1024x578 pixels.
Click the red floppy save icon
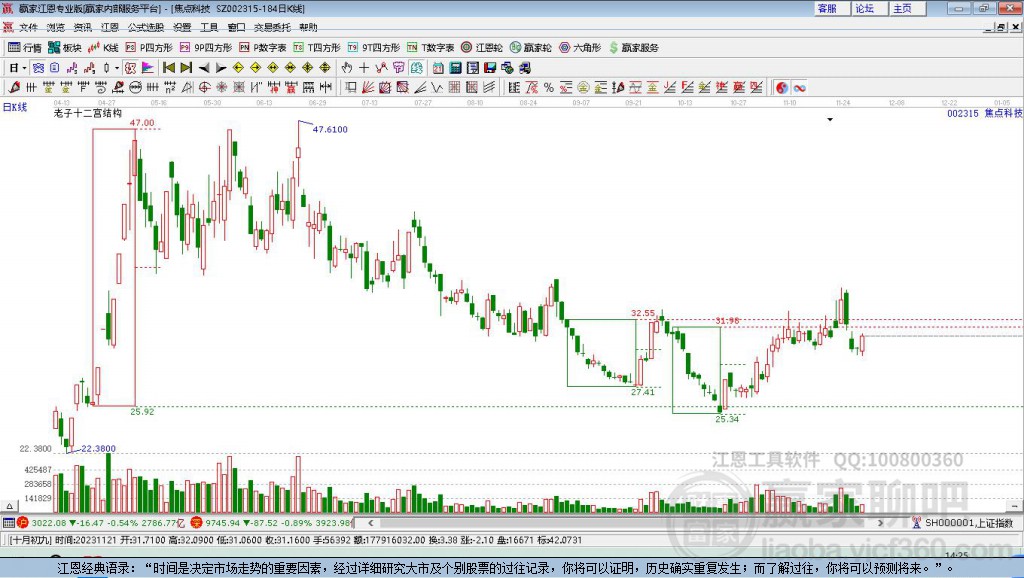pyautogui.click(x=490, y=67)
